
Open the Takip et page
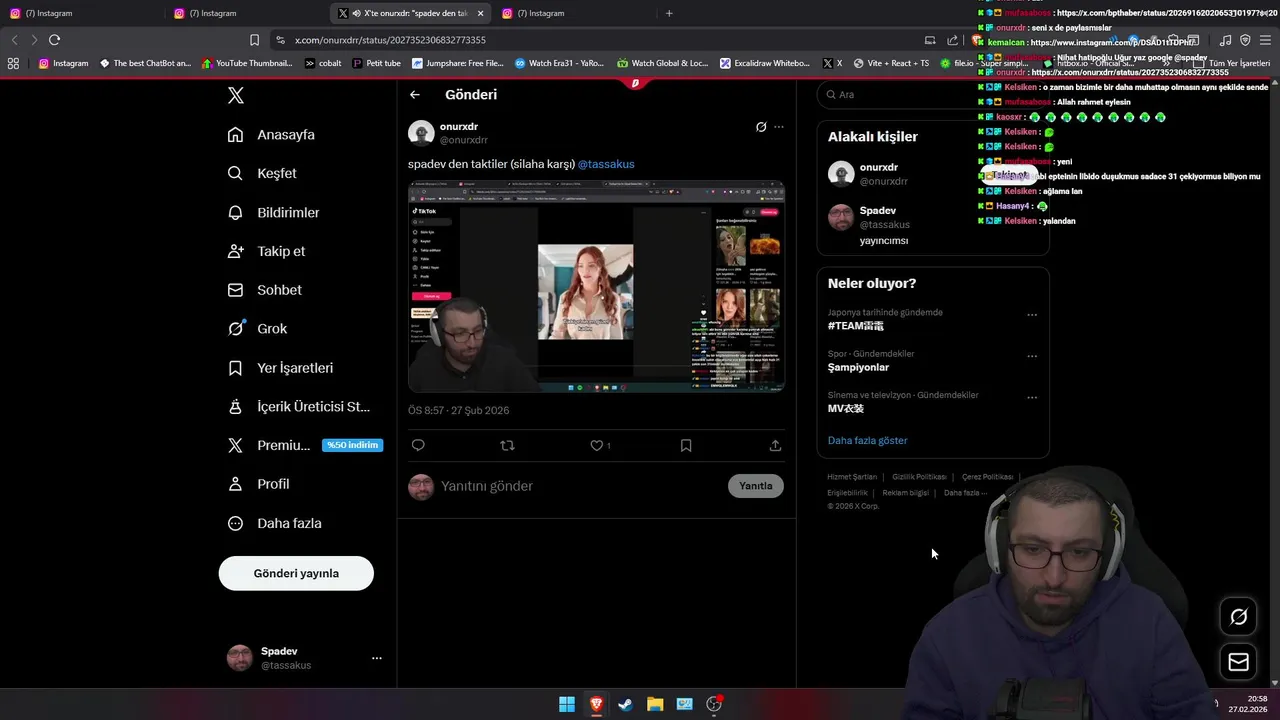pos(267,251)
